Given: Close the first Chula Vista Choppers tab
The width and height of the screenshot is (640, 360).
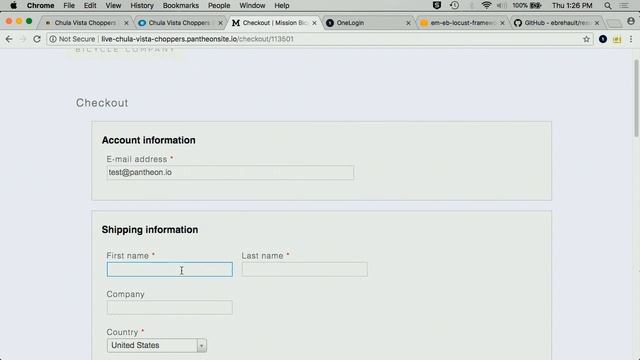Looking at the screenshot, I should click(x=126, y=23).
